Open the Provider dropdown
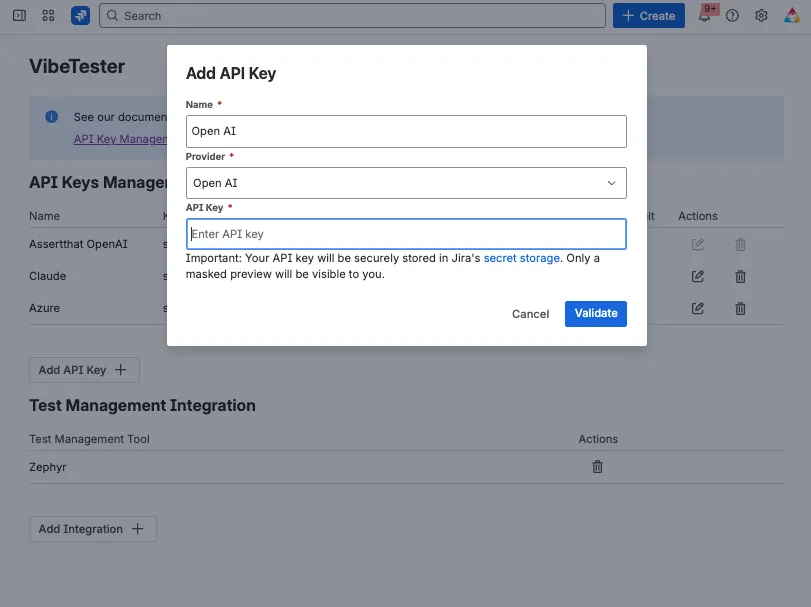 (x=406, y=183)
